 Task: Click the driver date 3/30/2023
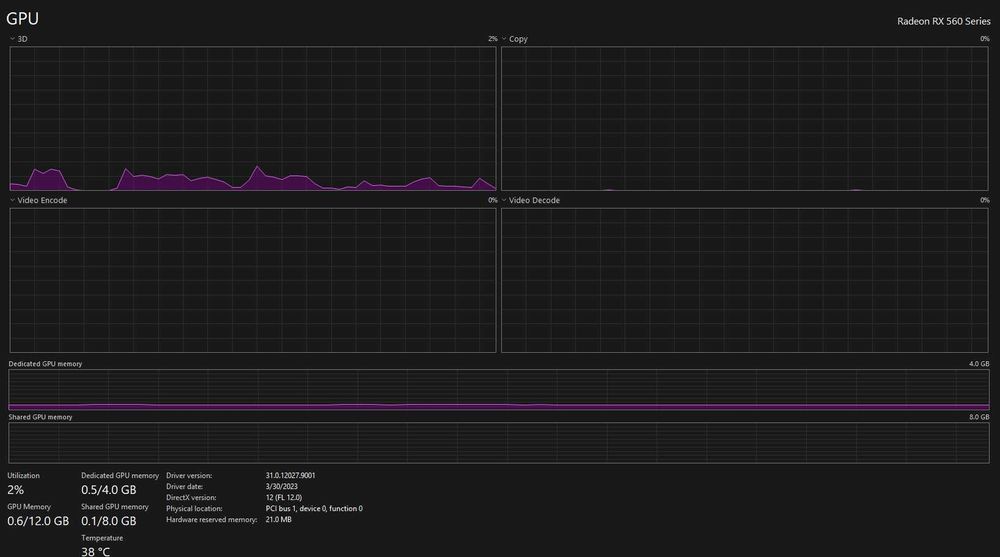coord(281,486)
